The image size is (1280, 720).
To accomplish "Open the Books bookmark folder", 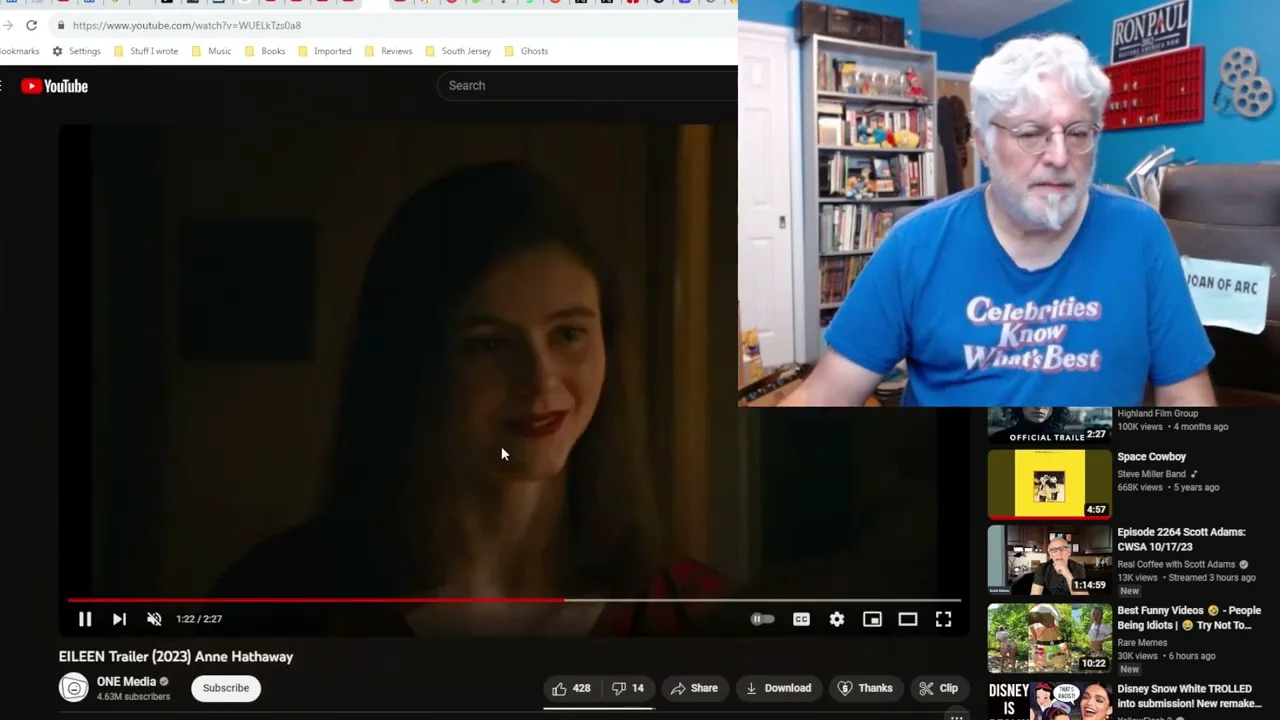I will point(265,51).
